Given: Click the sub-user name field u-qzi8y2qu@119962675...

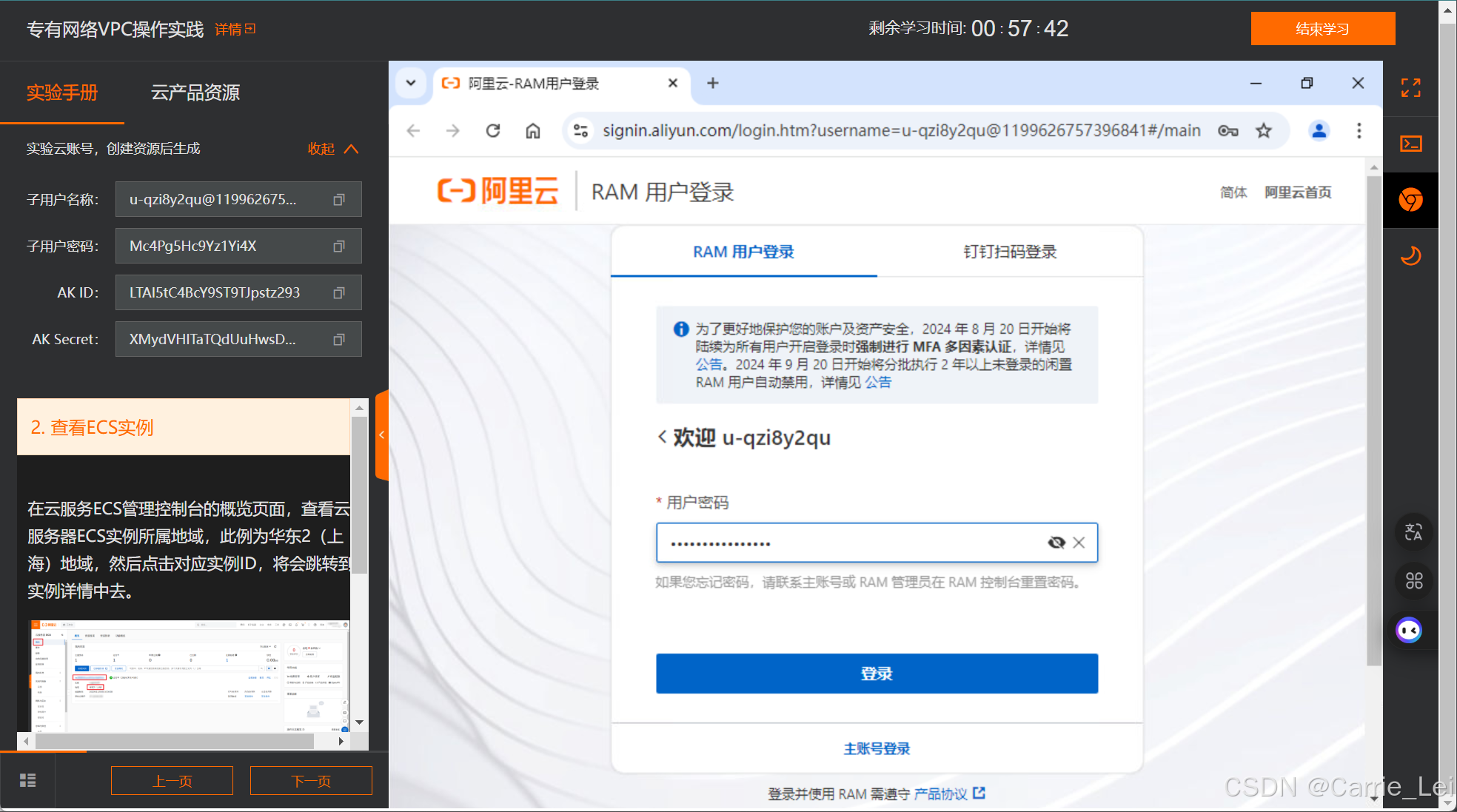Looking at the screenshot, I should 238,199.
